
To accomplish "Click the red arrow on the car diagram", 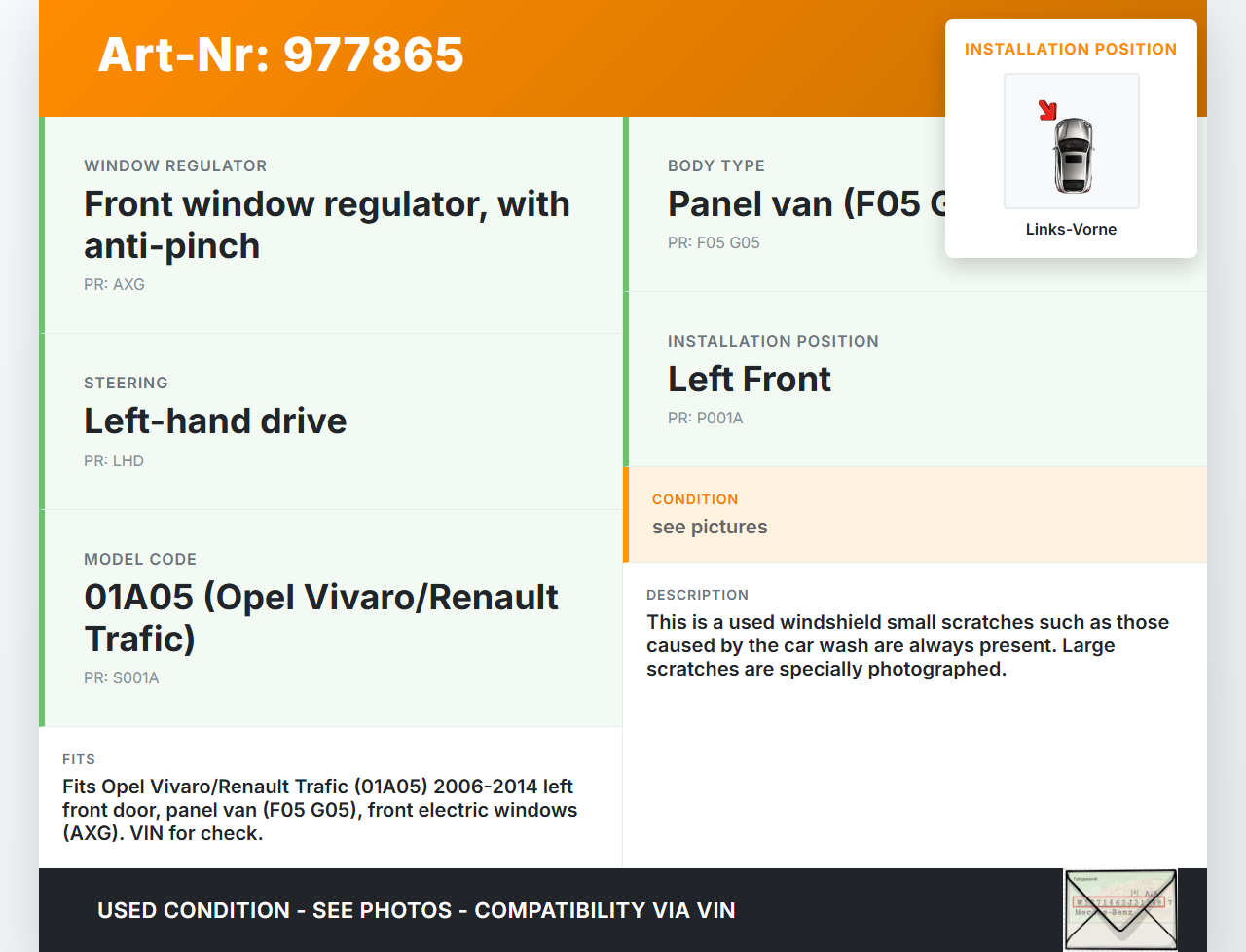I will click(1047, 110).
